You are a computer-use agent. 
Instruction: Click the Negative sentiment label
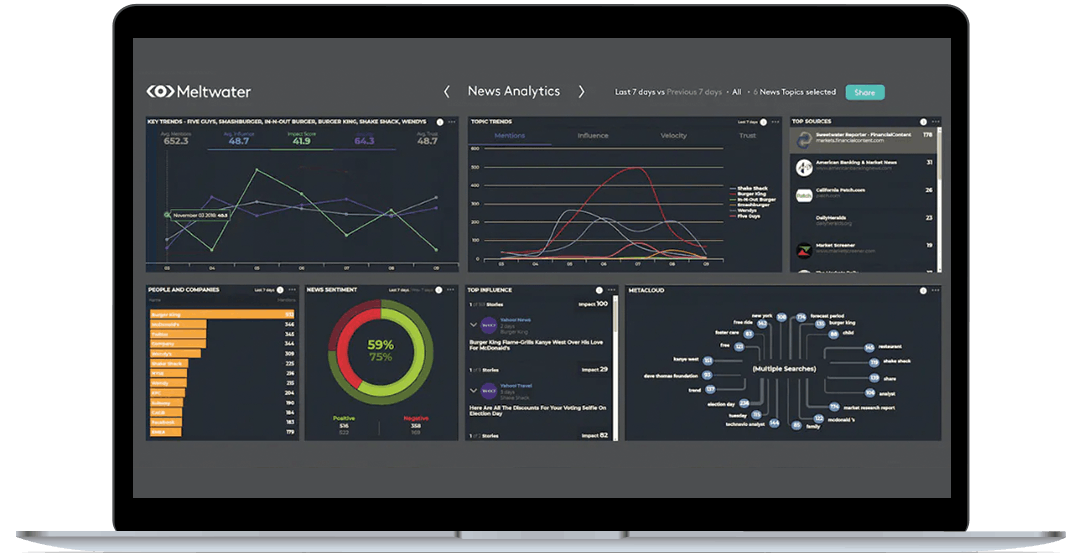pyautogui.click(x=415, y=418)
